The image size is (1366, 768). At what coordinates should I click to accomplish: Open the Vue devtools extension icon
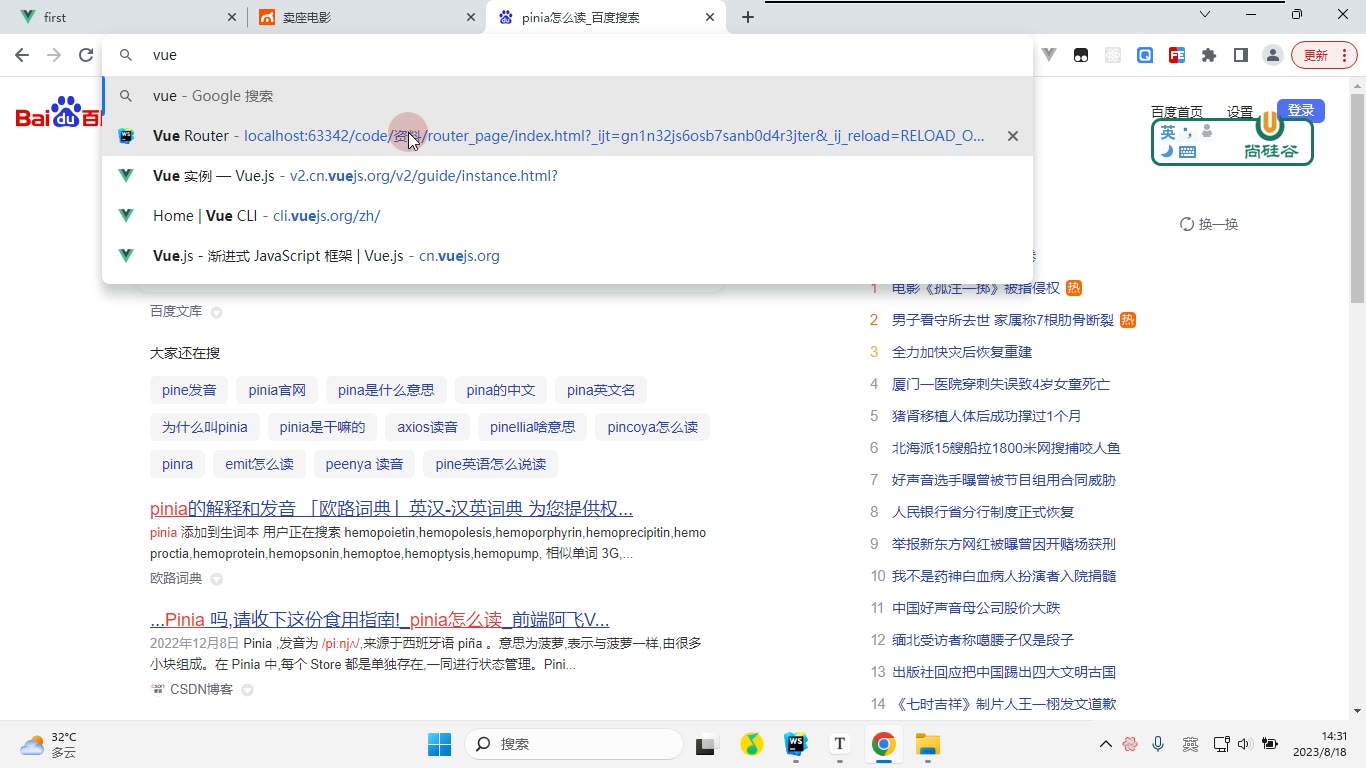click(x=1049, y=55)
